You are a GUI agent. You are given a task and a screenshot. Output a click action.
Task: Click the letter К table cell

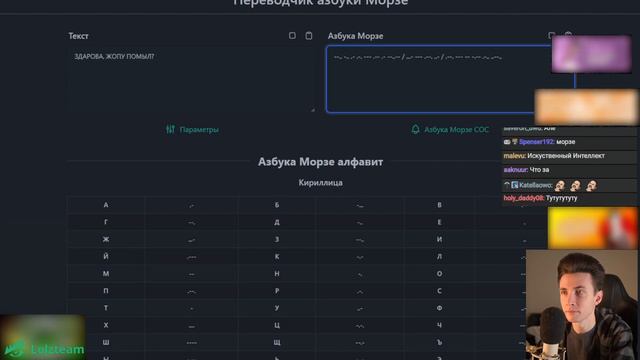277,256
